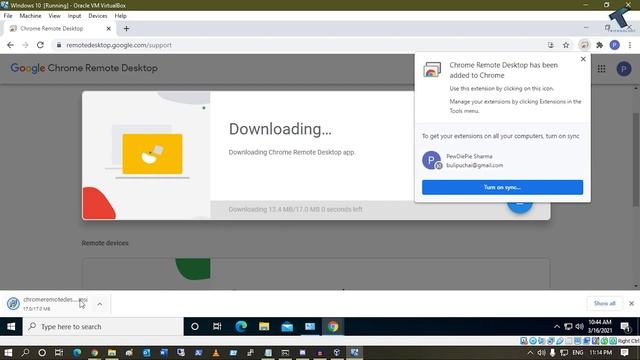Open the Chrome profile avatar in the toolbar
Screen dimensions: 640x360
click(x=615, y=45)
